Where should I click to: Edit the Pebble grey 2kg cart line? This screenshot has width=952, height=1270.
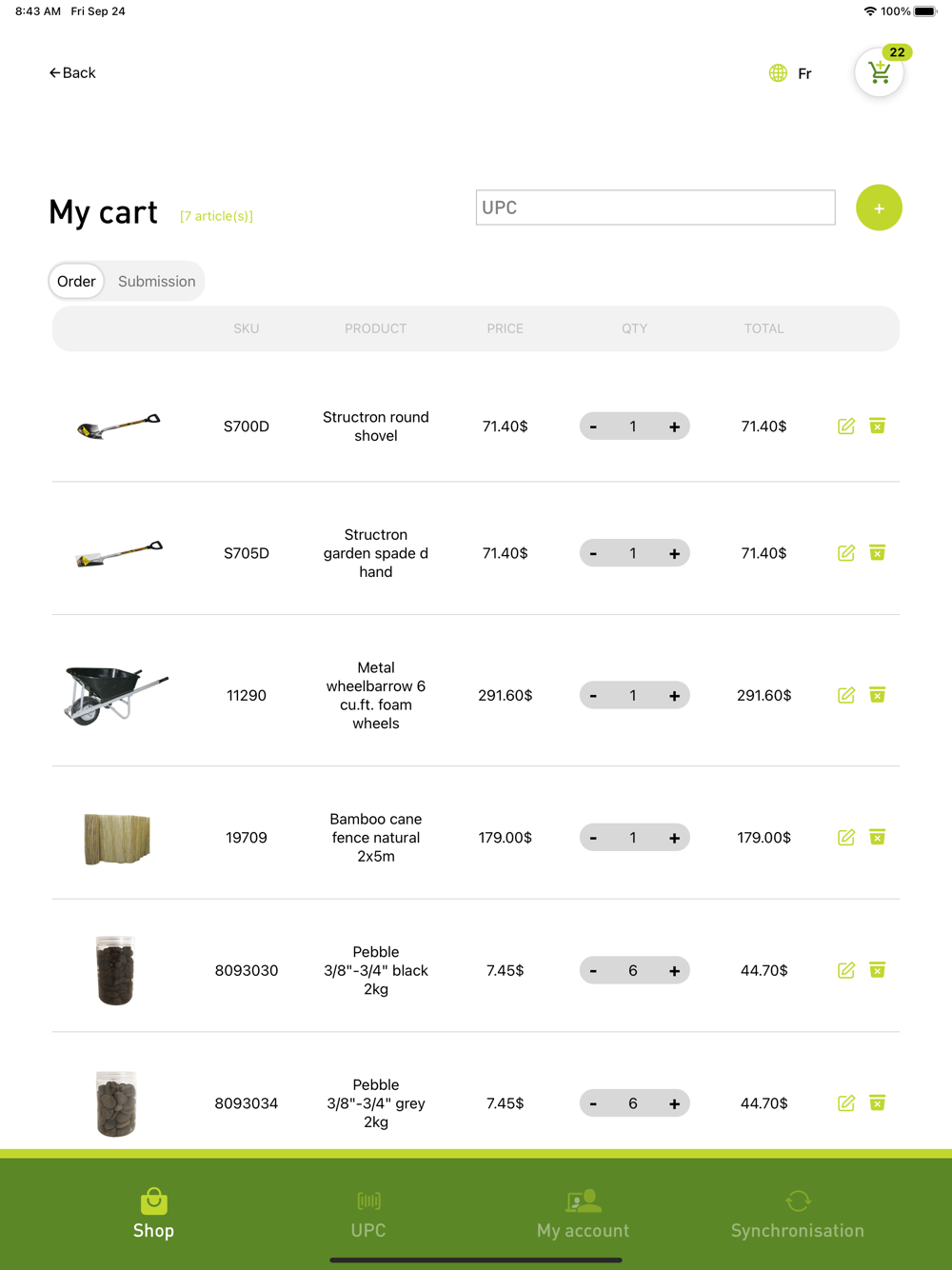846,1103
